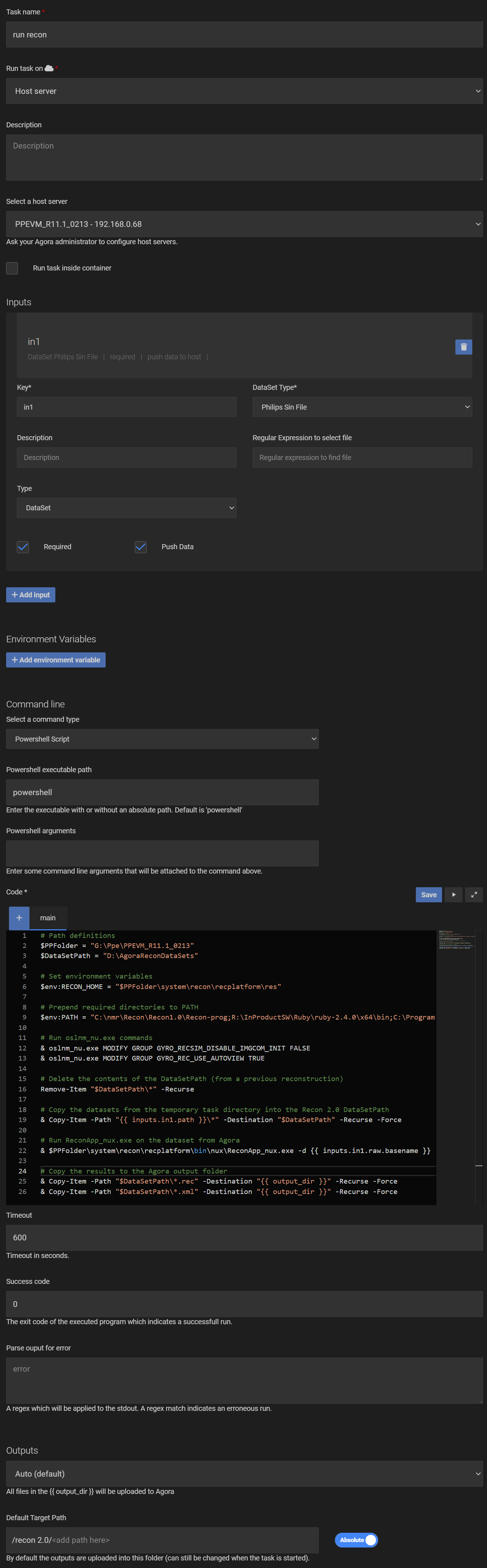
Task: Expand the DataSet Type dropdown
Action: point(362,407)
